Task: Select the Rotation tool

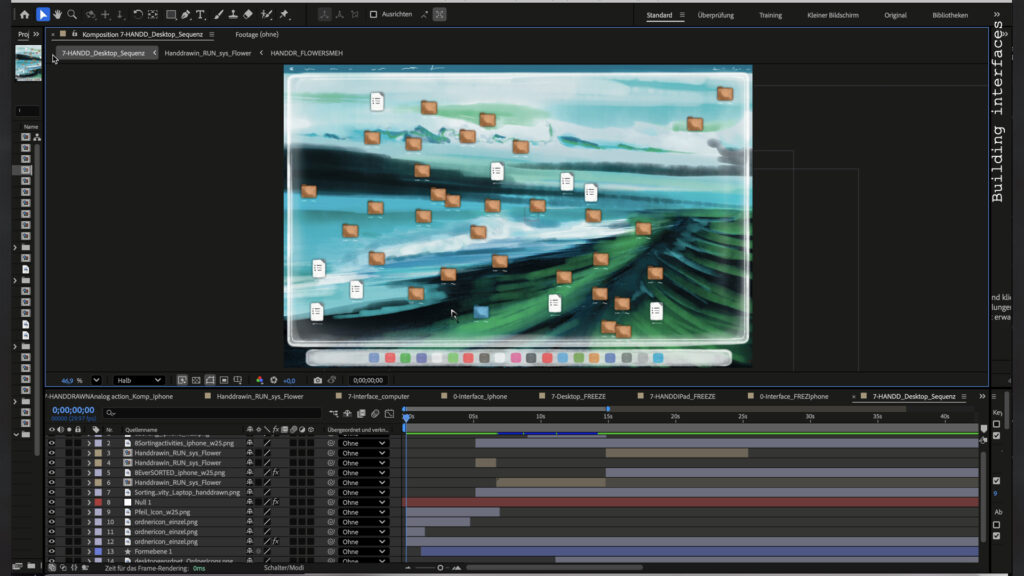Action: click(x=138, y=15)
